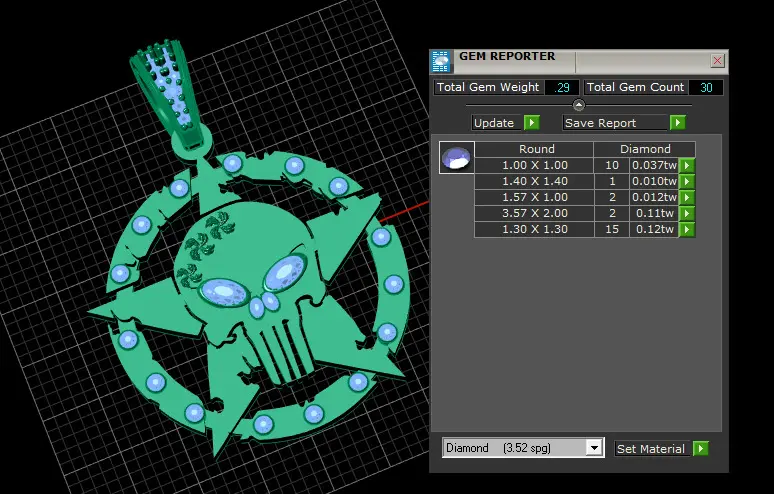Select the 1.30 X 1.30 size cell
Viewport: 774px width, 494px height.
[x=535, y=229]
